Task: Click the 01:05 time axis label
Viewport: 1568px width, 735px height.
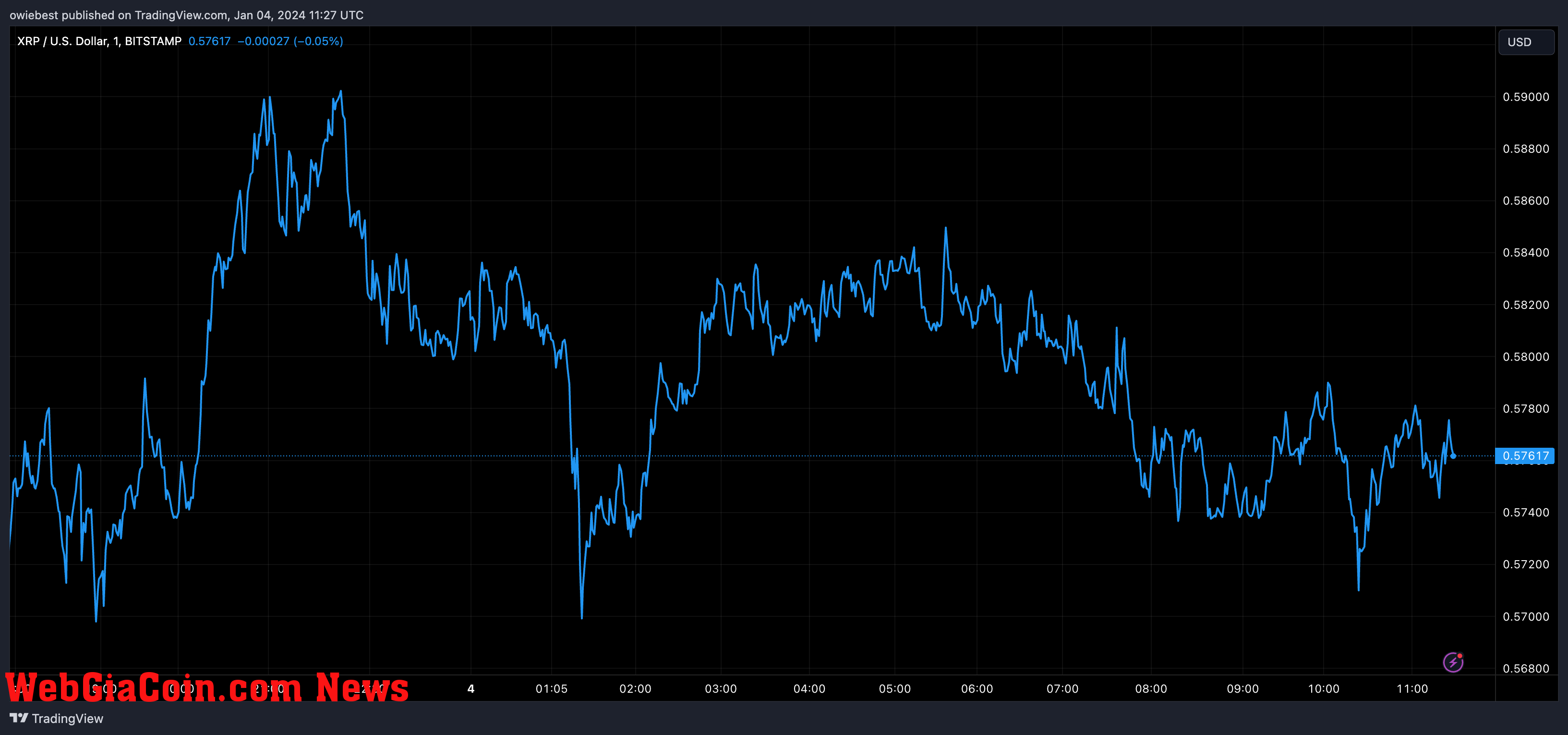Action: click(552, 689)
